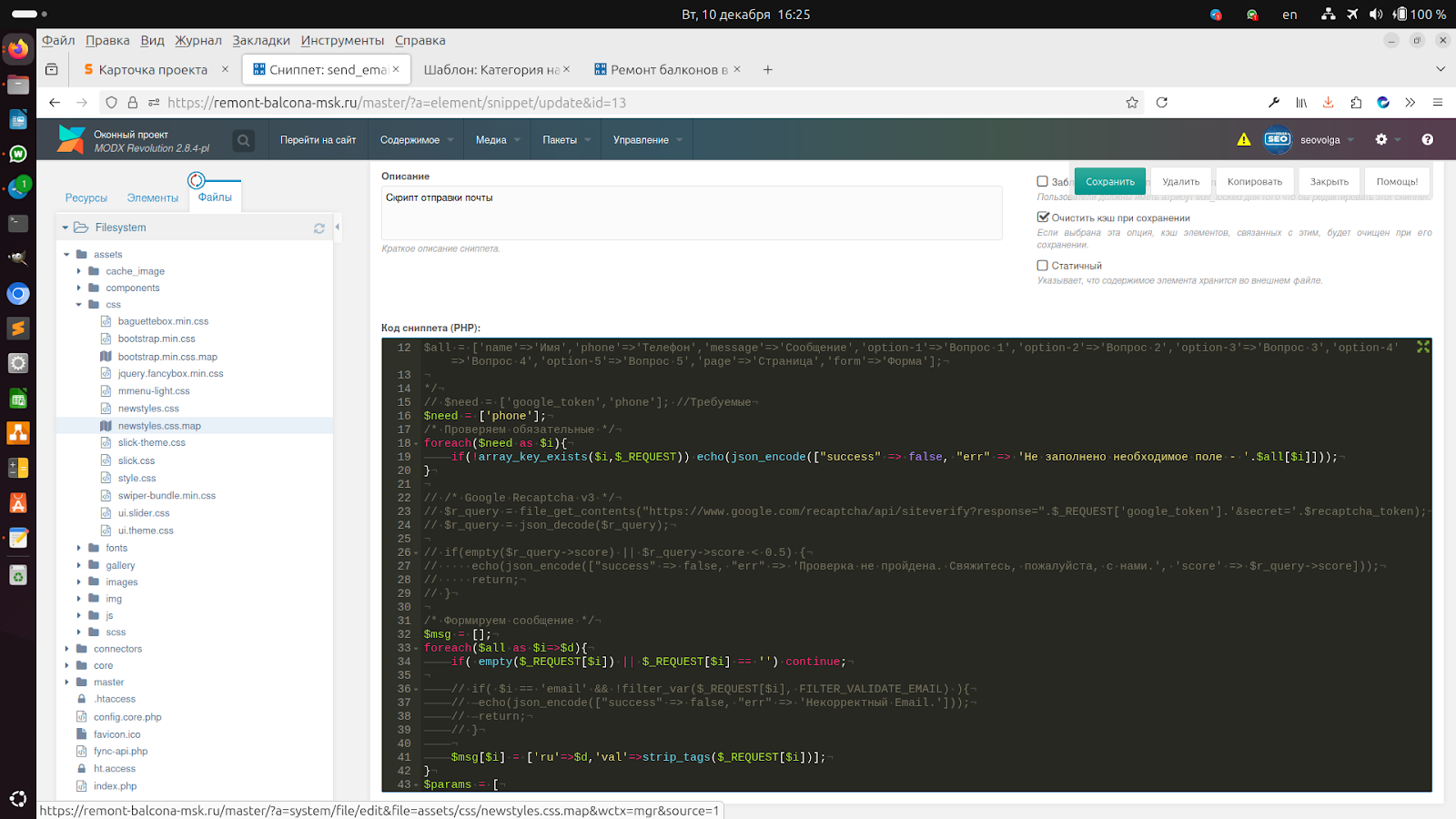Open index.php in the file tree
This screenshot has height=819, width=1456.
point(115,786)
